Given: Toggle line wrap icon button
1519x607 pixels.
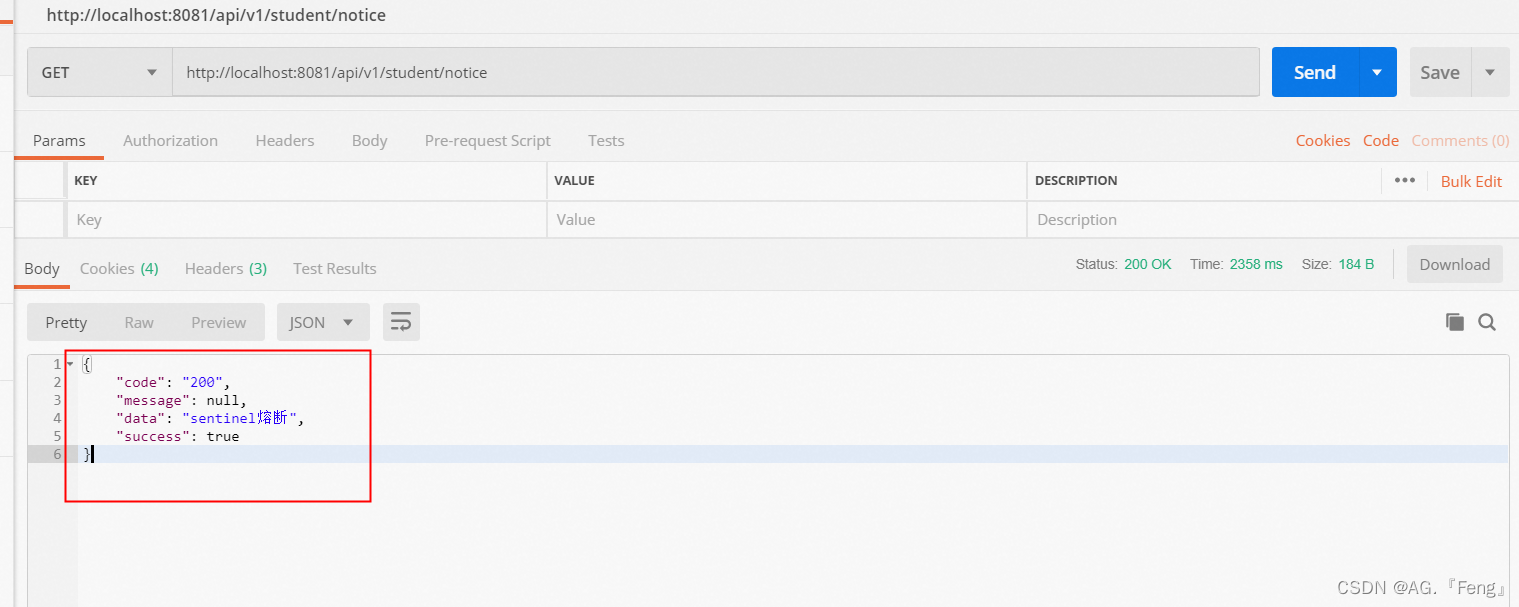Looking at the screenshot, I should click(401, 322).
